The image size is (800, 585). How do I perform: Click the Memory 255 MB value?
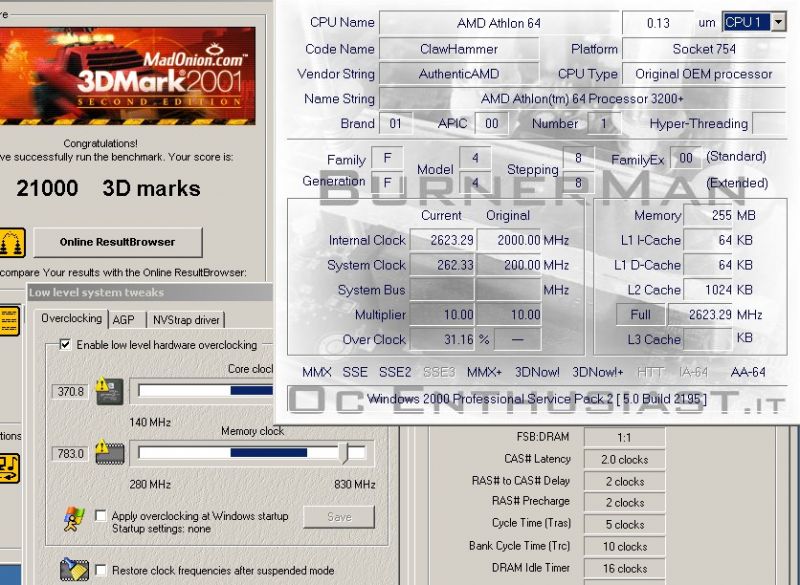[x=708, y=215]
